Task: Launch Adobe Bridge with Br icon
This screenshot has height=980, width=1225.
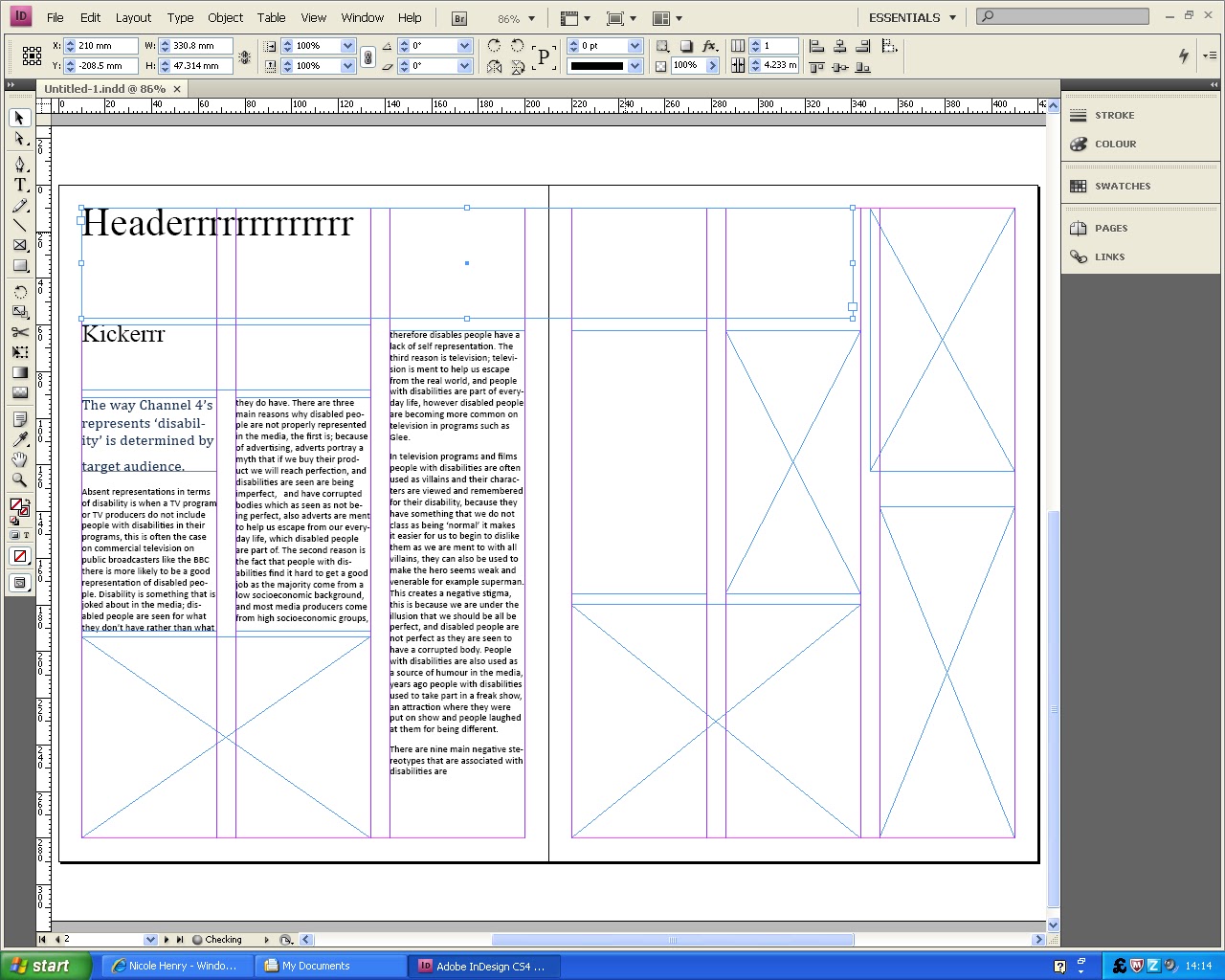Action: coord(459,18)
